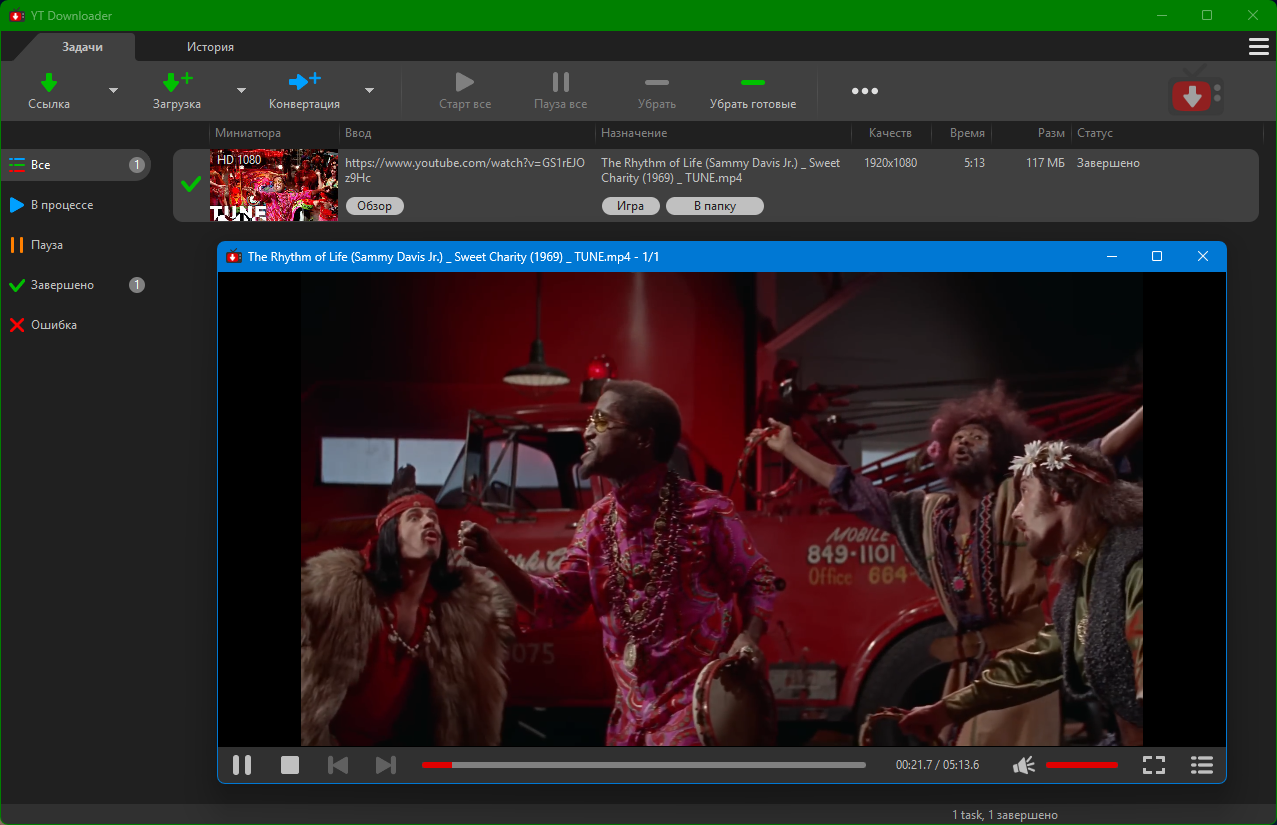1277x825 pixels.
Task: Mute the player volume speaker
Action: tap(1023, 765)
